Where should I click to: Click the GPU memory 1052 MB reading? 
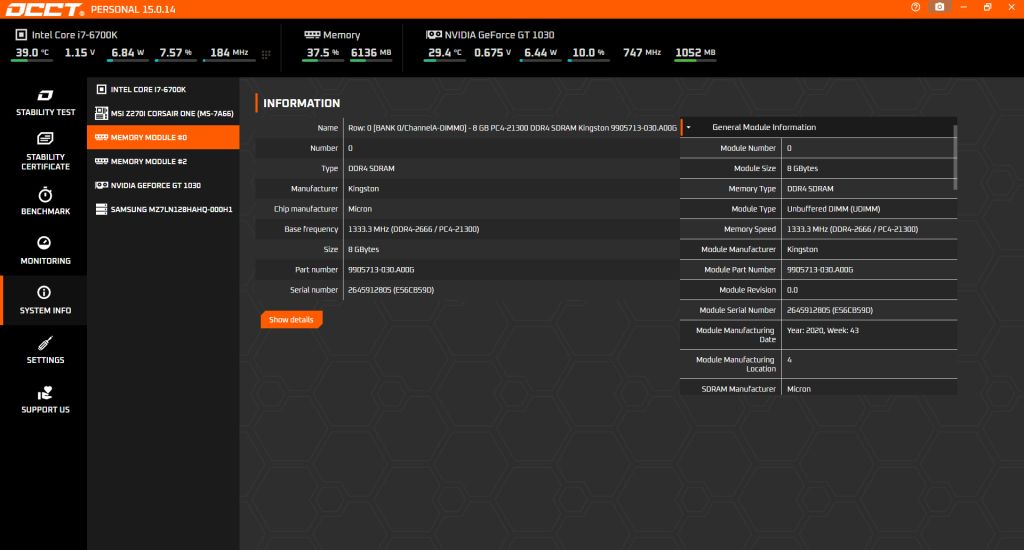tap(695, 53)
